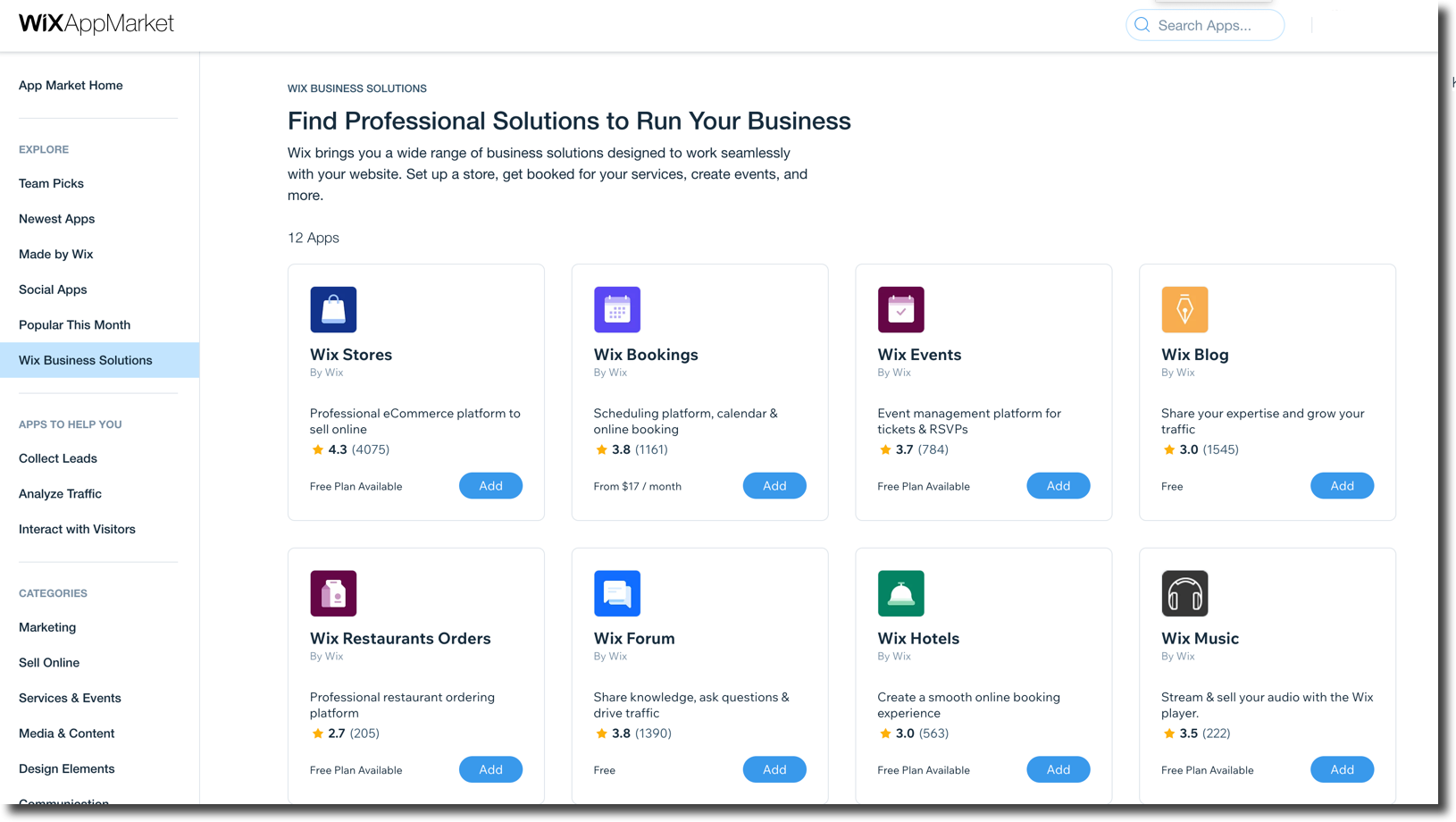Click the Wix Events description text
The image size is (1456, 822).
(969, 422)
